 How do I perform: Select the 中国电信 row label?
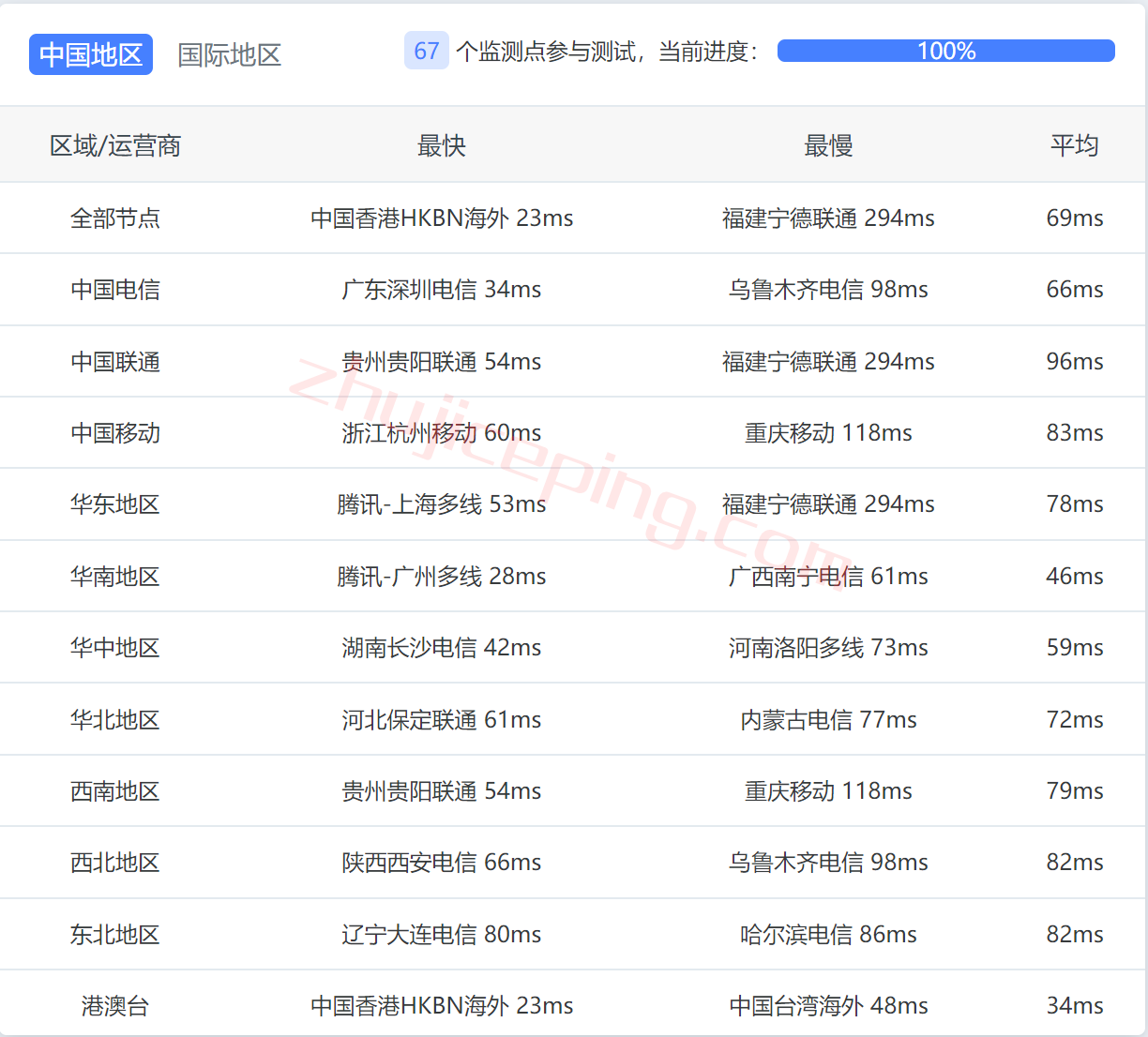(x=115, y=290)
